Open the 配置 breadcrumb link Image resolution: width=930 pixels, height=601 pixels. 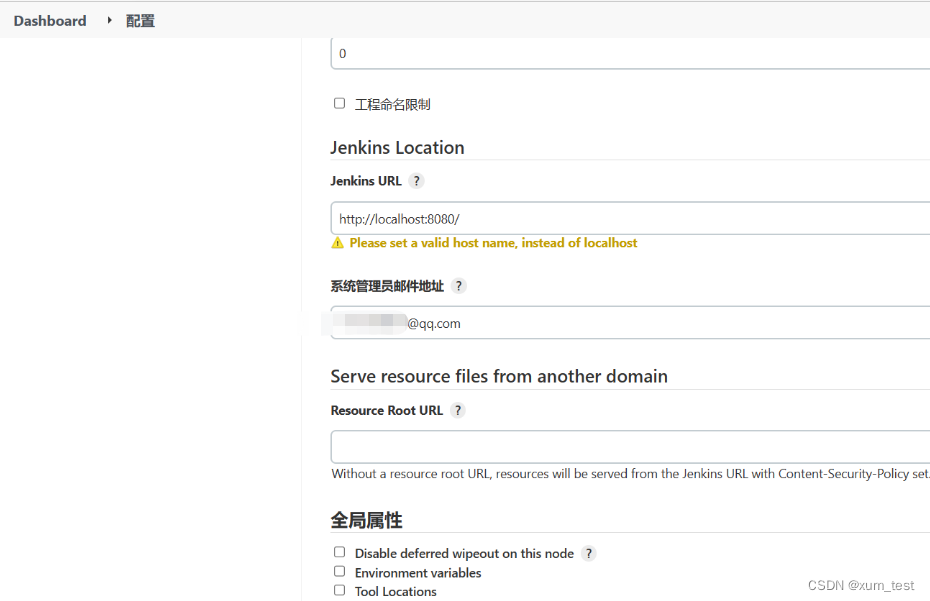coord(141,21)
